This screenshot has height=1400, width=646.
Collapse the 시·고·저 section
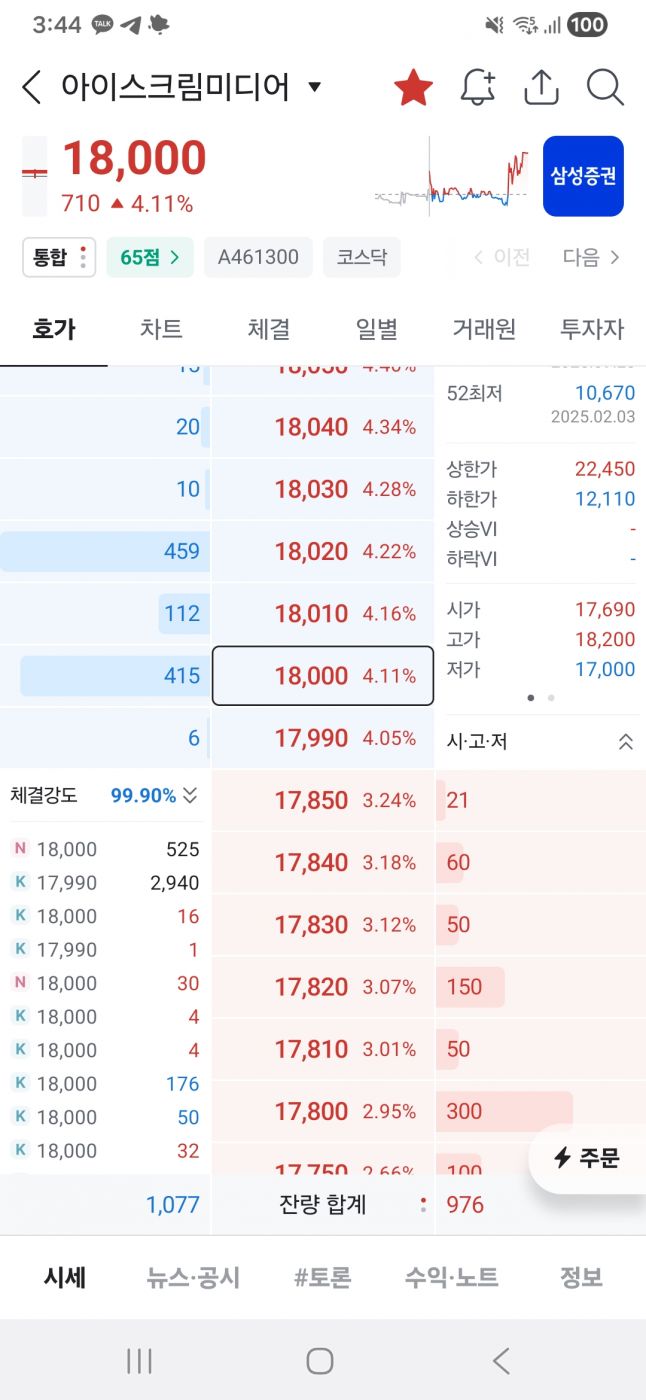tap(626, 741)
